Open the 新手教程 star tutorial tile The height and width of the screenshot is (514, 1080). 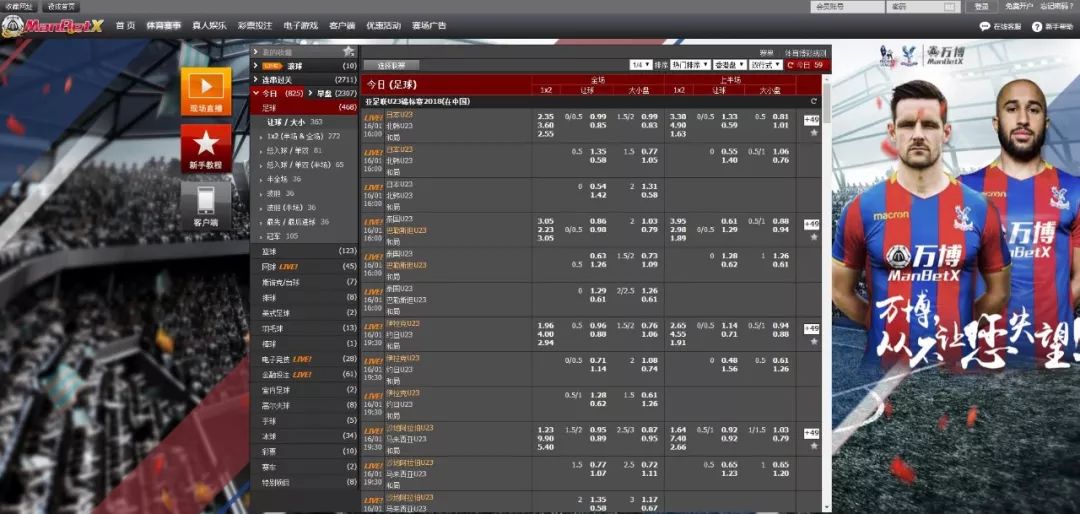coord(206,148)
